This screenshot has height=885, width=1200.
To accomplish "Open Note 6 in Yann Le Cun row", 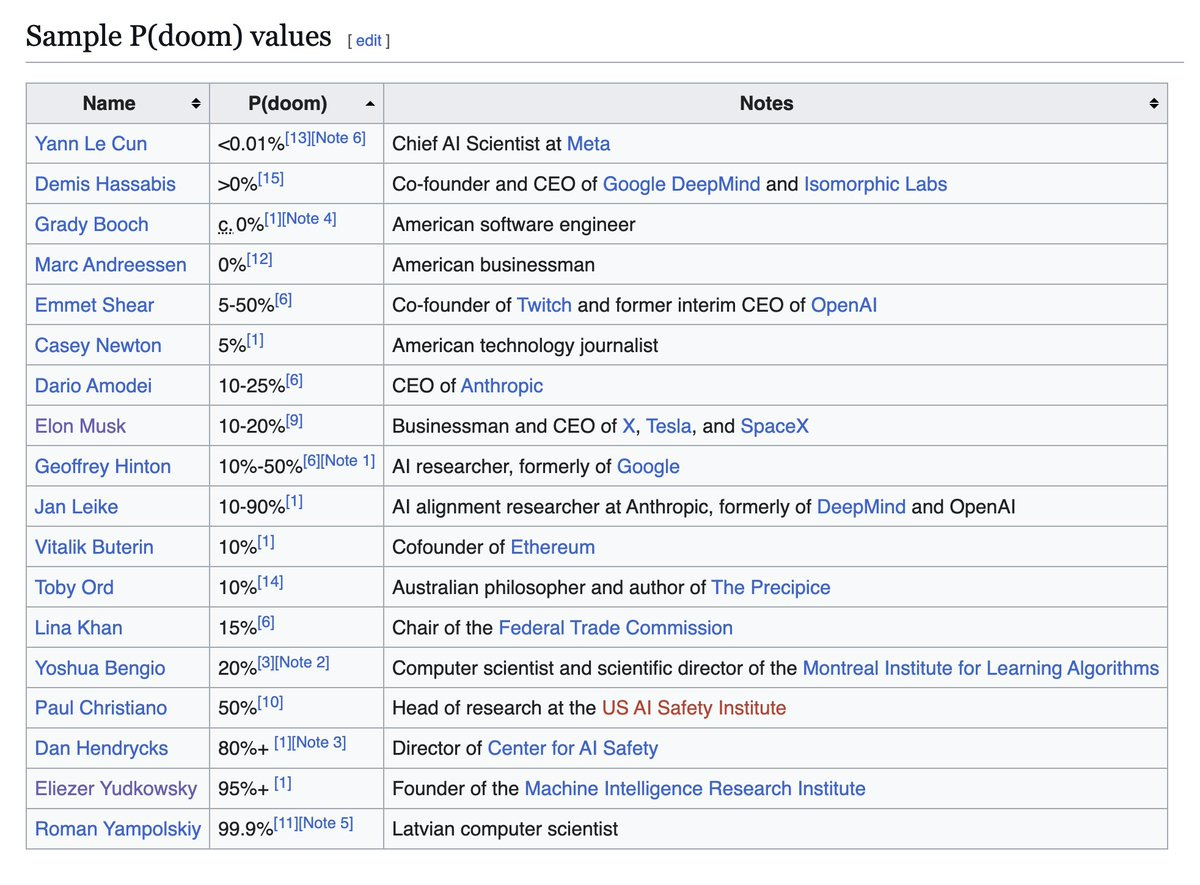I will click(x=338, y=138).
